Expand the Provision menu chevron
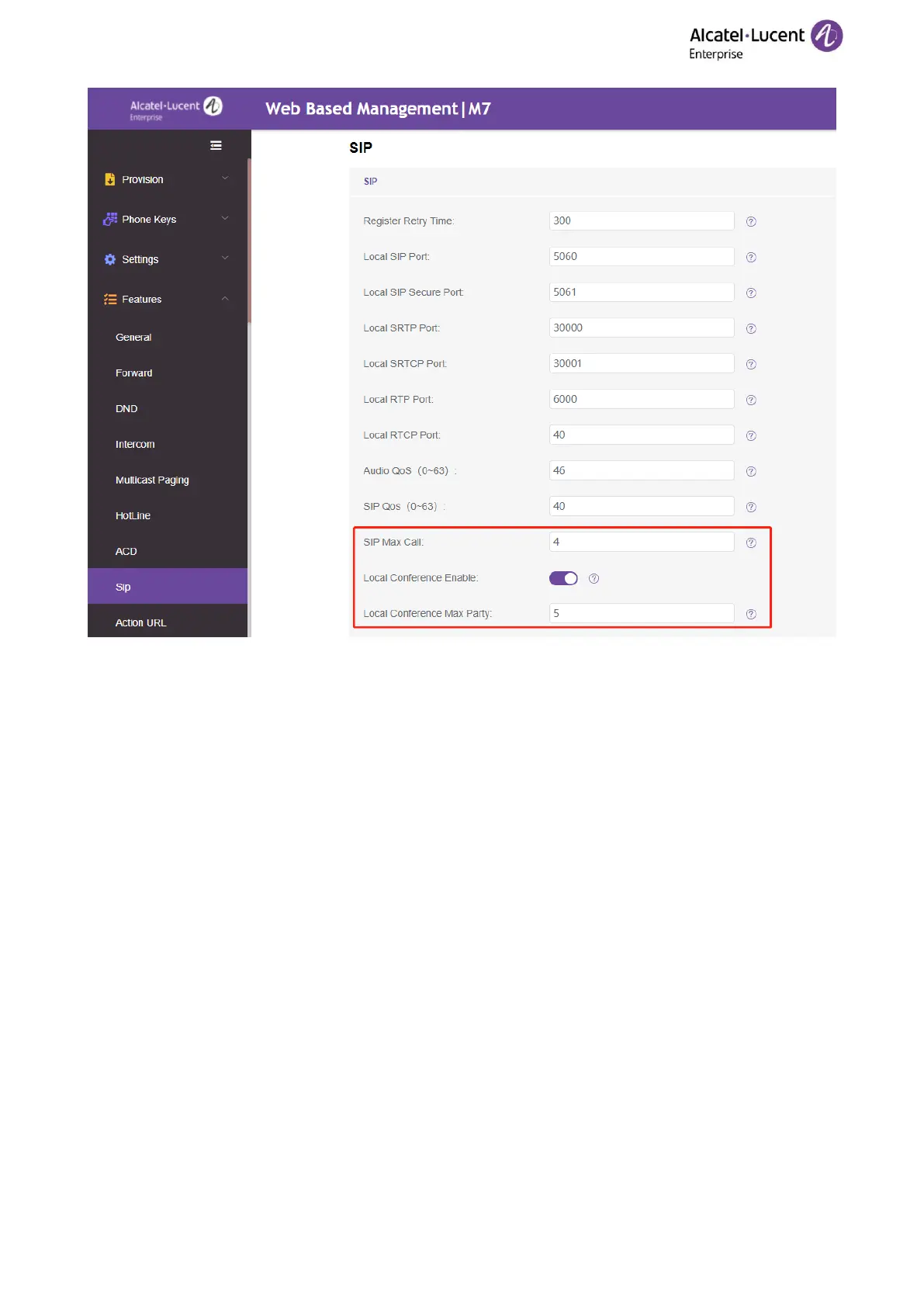Image resolution: width=924 pixels, height=1307 pixels. click(225, 179)
